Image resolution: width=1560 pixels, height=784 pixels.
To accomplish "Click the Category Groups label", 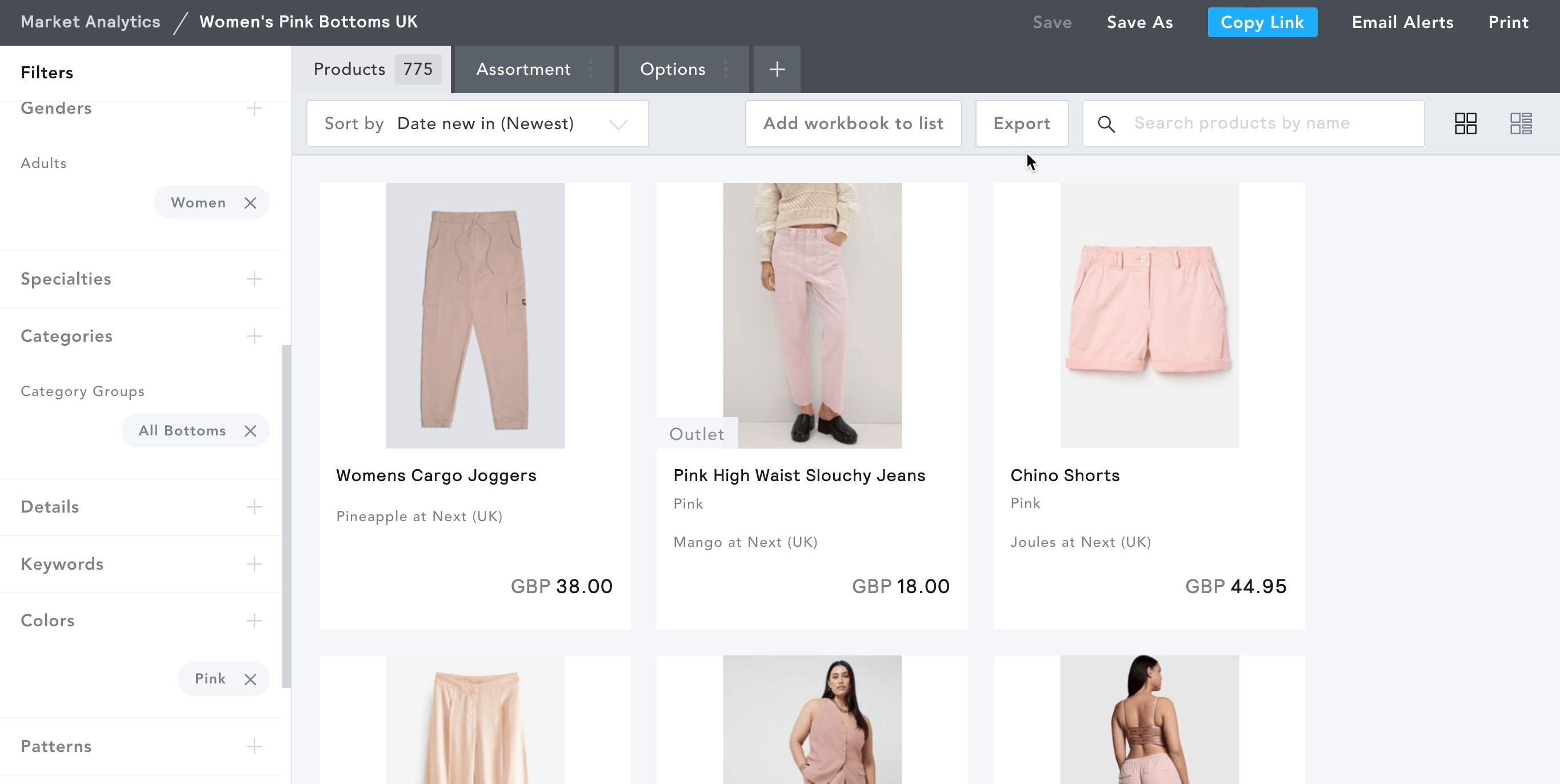I will tap(82, 391).
